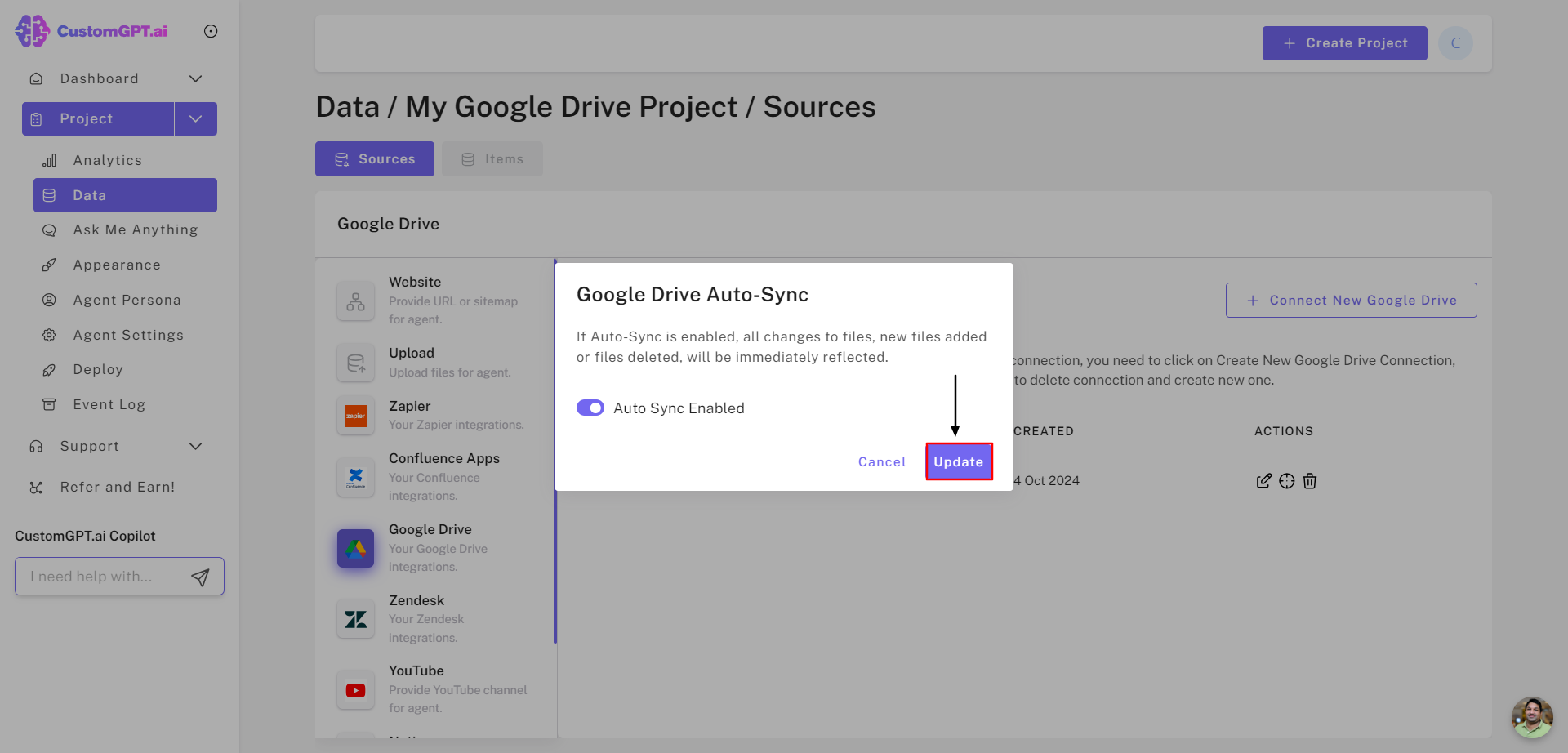
Task: Switch to the Sources tab
Action: pos(375,159)
